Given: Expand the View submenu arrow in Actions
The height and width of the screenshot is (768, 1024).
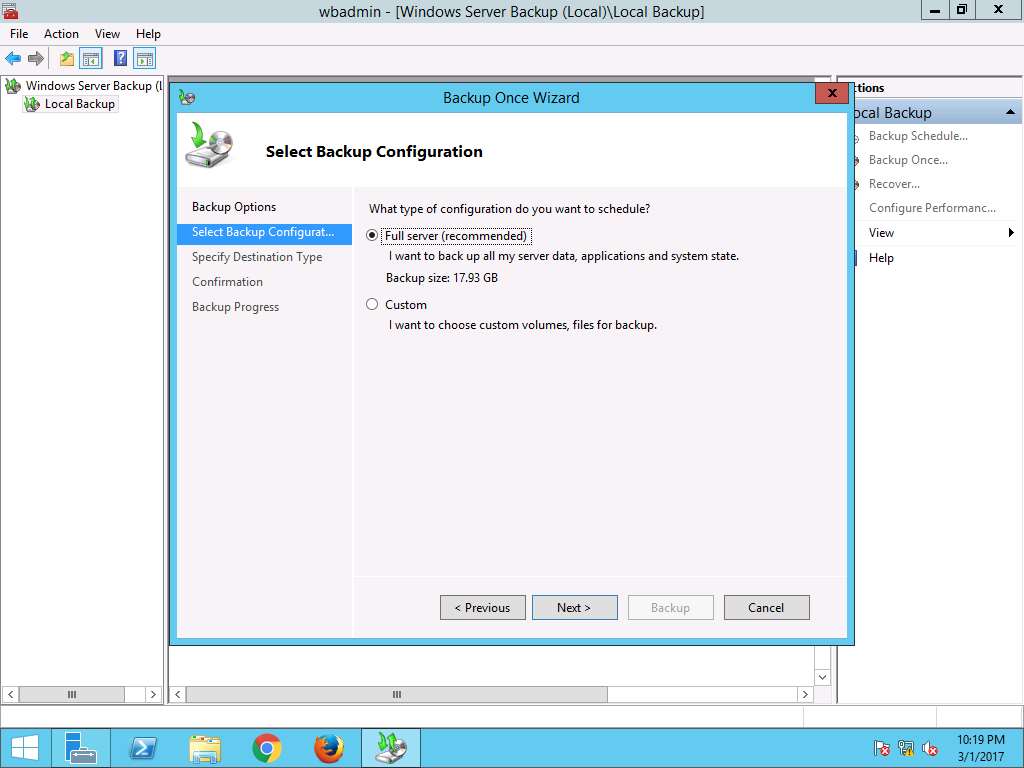Looking at the screenshot, I should point(1011,232).
